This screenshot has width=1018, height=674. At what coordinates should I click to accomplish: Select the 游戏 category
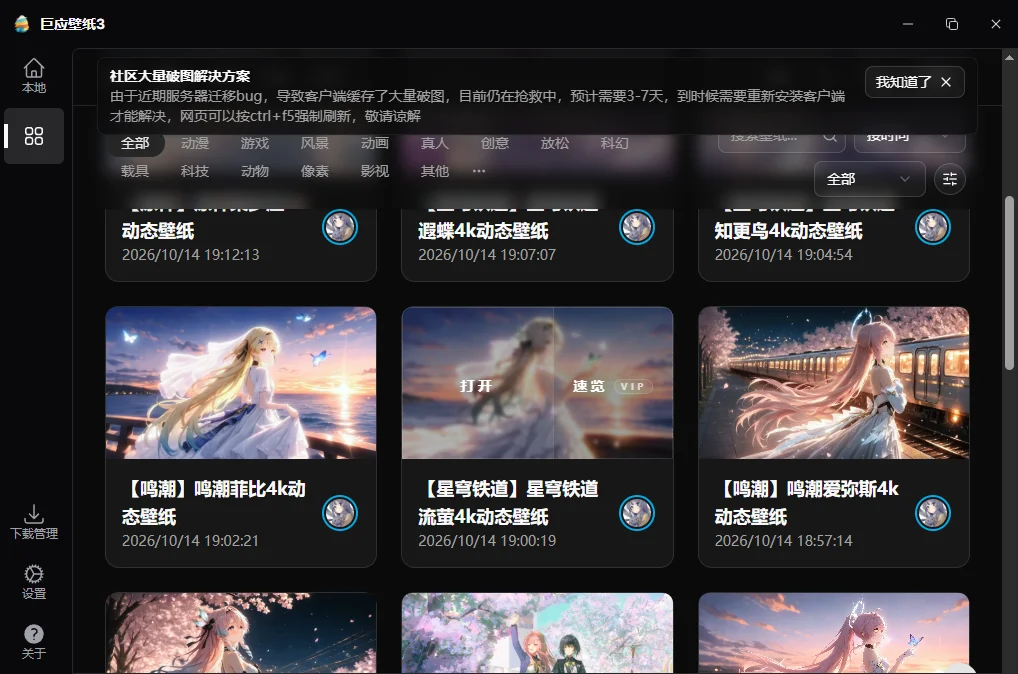coord(254,144)
